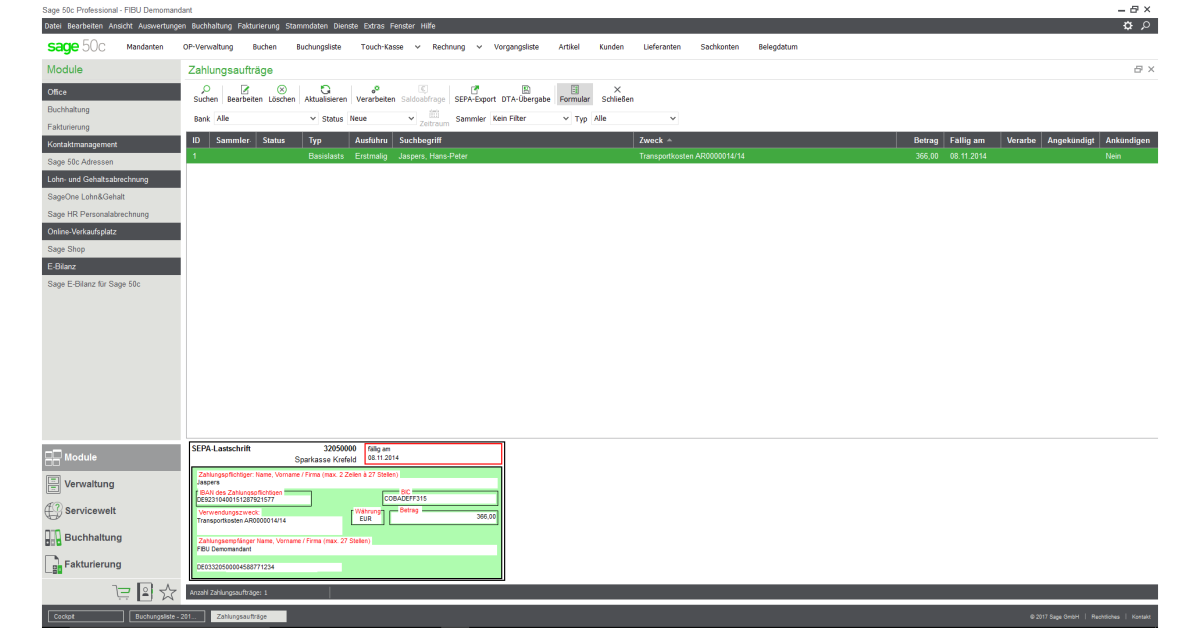Screen dimensions: 1200x628
Task: Select the payment row for Jaspers, Hans-Peter
Action: coord(672,156)
